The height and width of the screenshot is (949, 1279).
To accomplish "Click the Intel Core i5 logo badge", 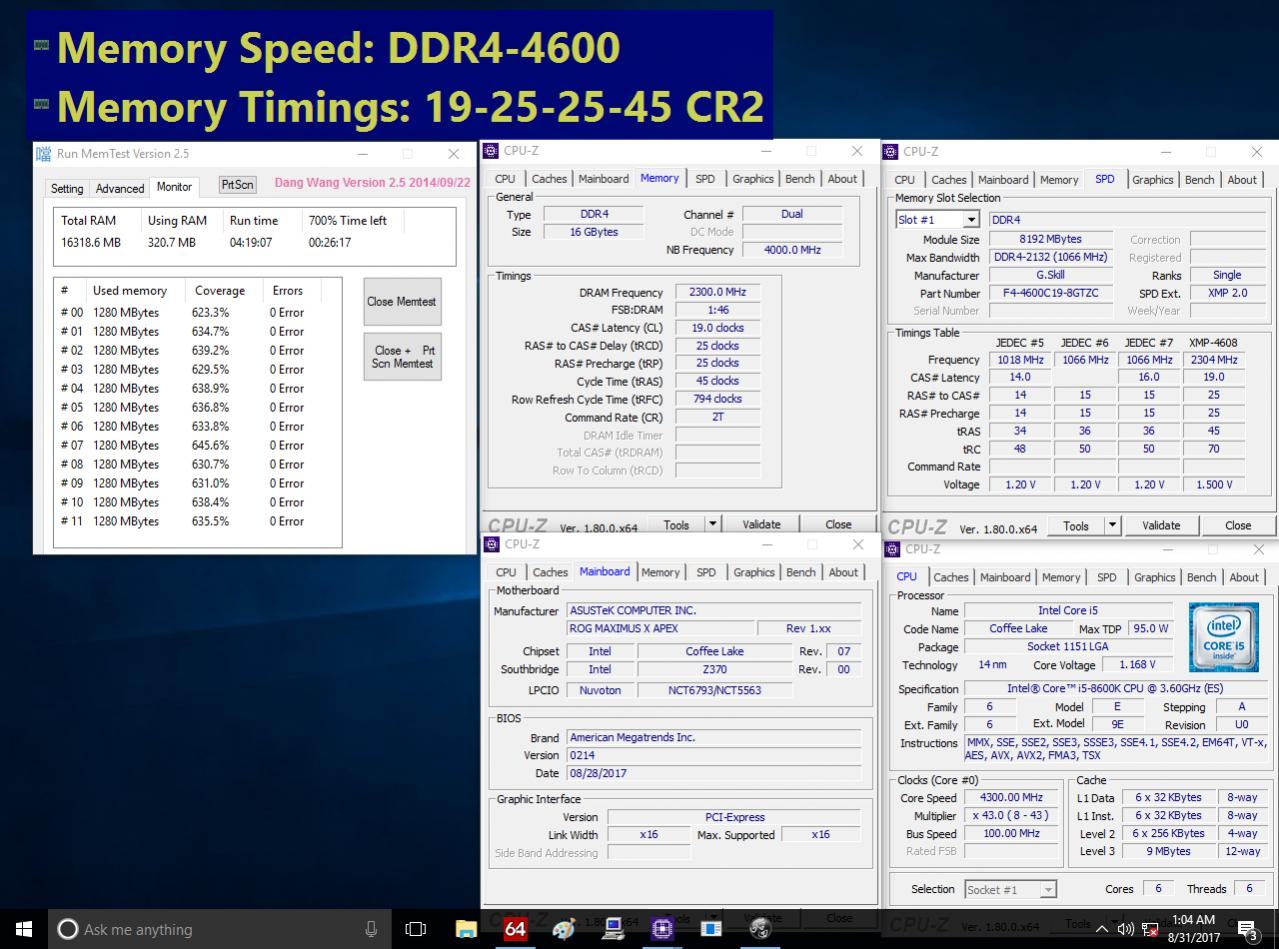I will point(1224,637).
